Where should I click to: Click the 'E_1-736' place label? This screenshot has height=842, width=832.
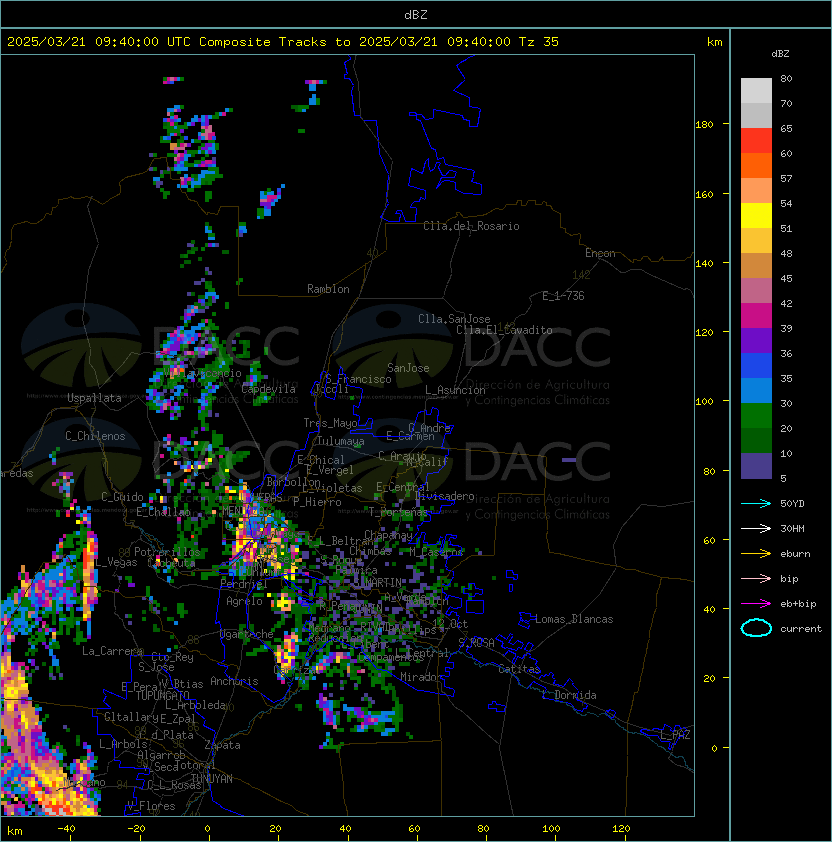coord(563,296)
